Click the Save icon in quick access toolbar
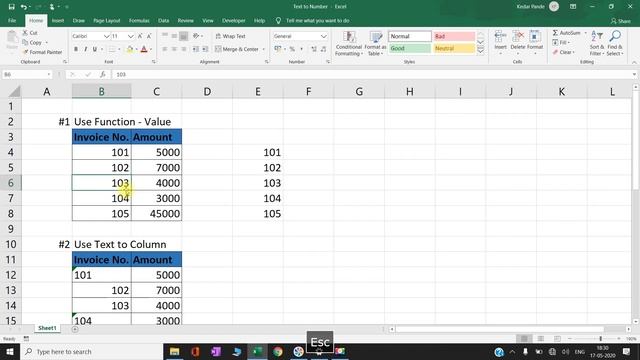Screen dimensions: 640x360 11,7
